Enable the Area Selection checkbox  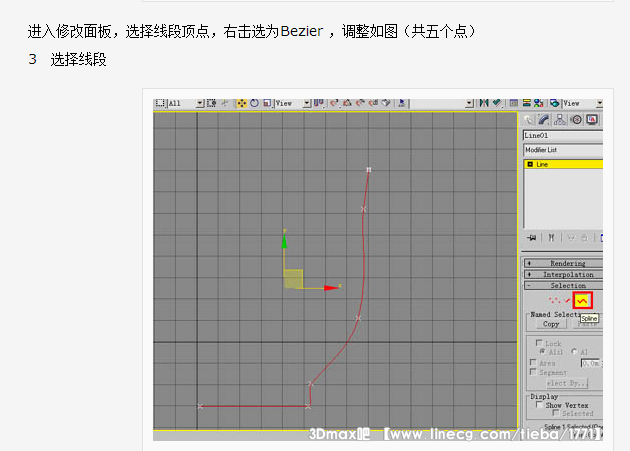click(x=533, y=362)
